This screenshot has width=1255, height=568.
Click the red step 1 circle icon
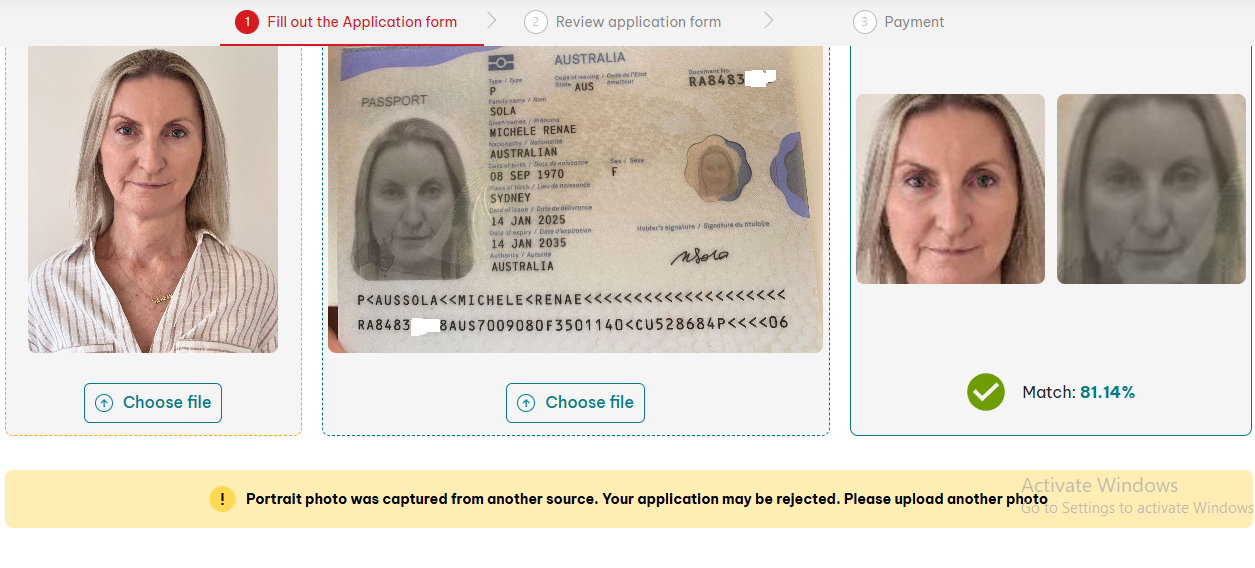click(x=247, y=22)
